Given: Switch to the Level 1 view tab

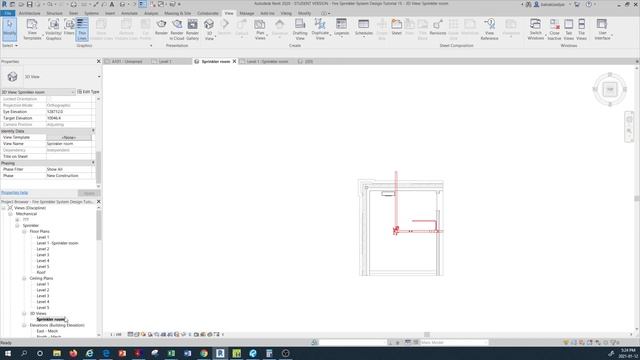Looking at the screenshot, I should [164, 61].
